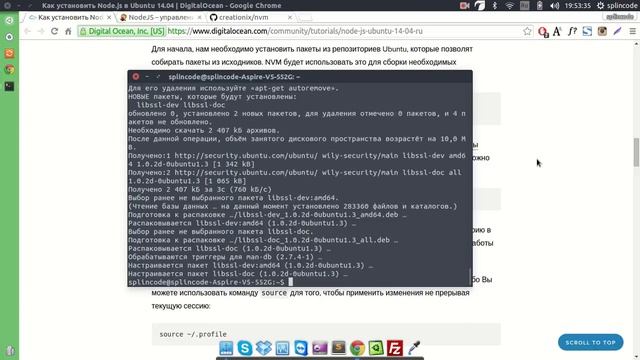The width and height of the screenshot is (640, 360).
Task: Open the sound volume indicator
Action: click(x=554, y=6)
